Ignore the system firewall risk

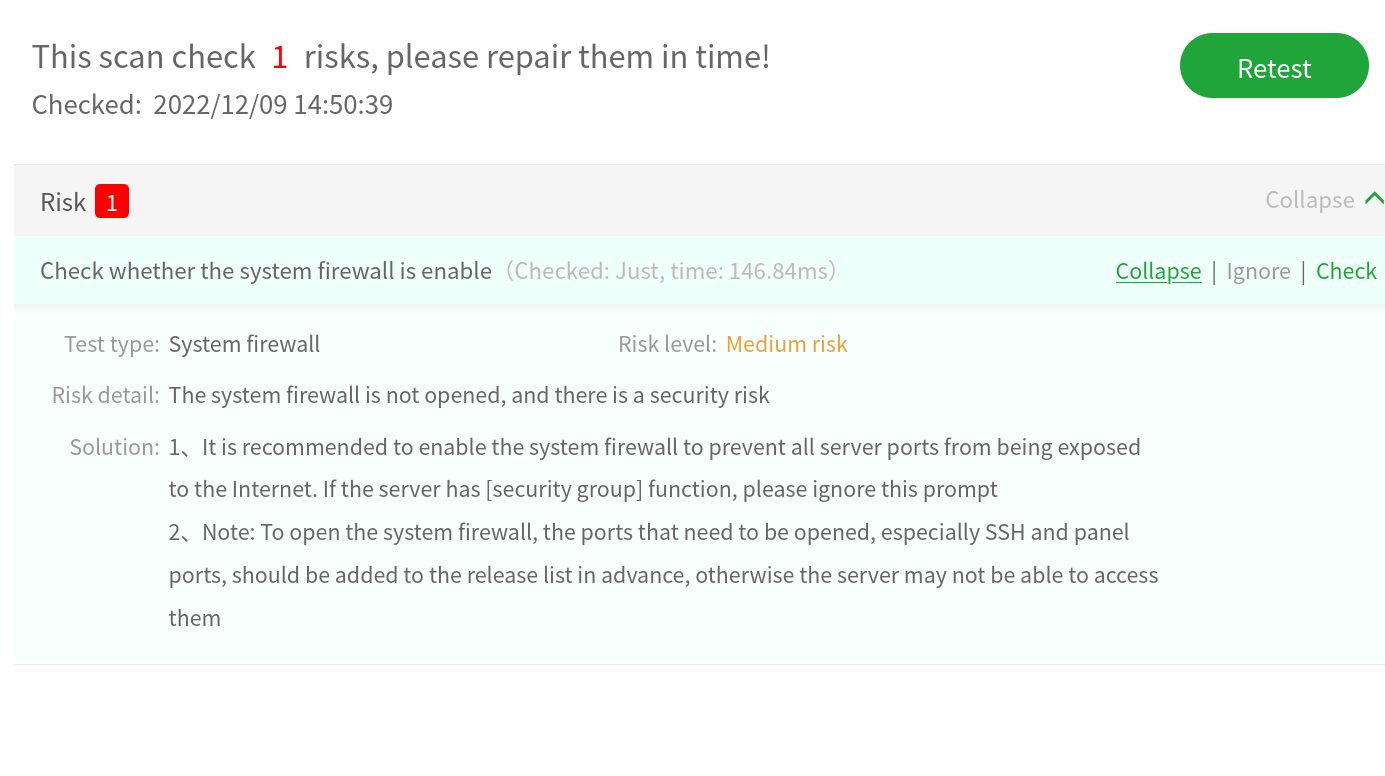tap(1258, 271)
